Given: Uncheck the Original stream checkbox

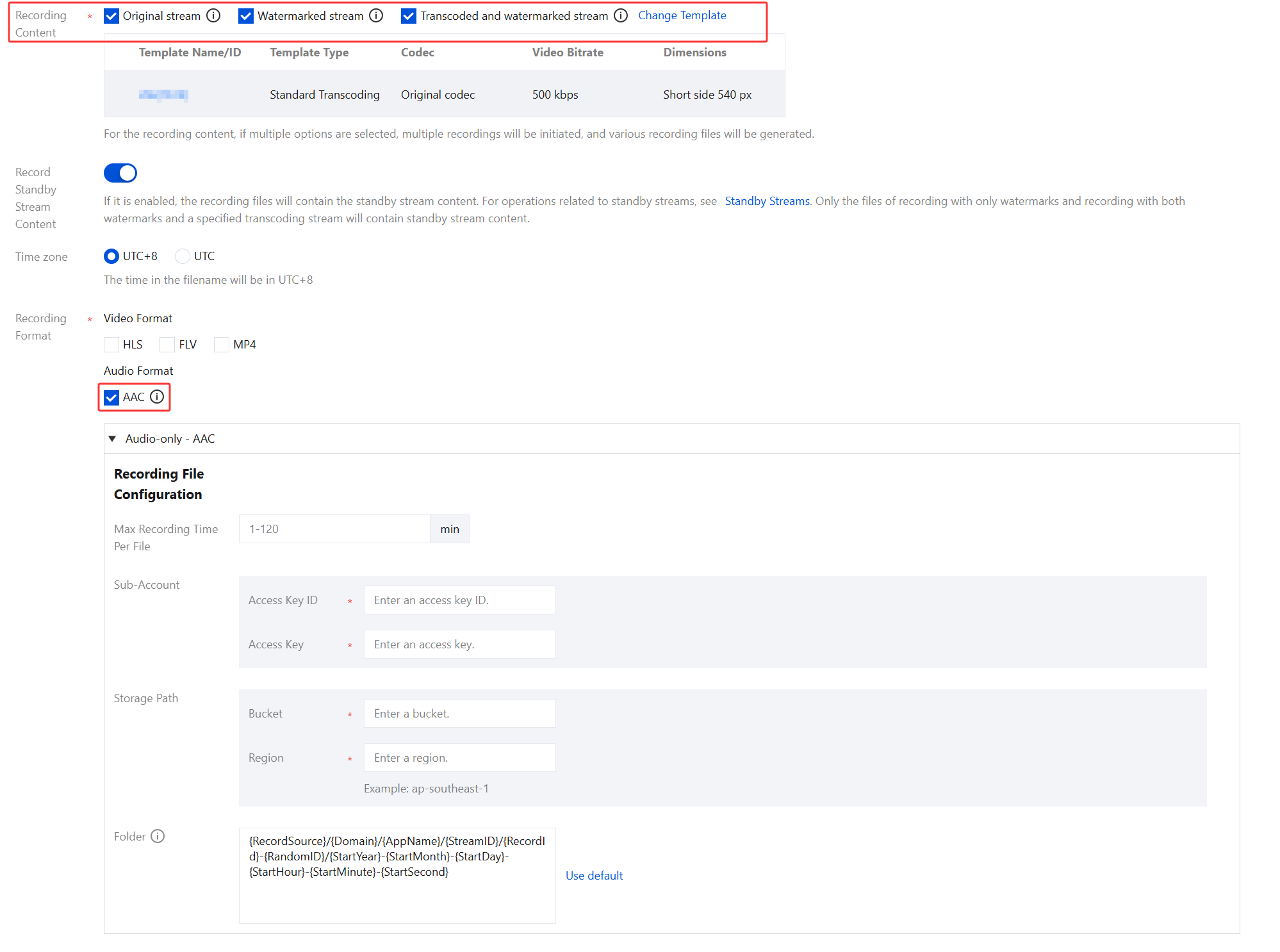Looking at the screenshot, I should 111,16.
